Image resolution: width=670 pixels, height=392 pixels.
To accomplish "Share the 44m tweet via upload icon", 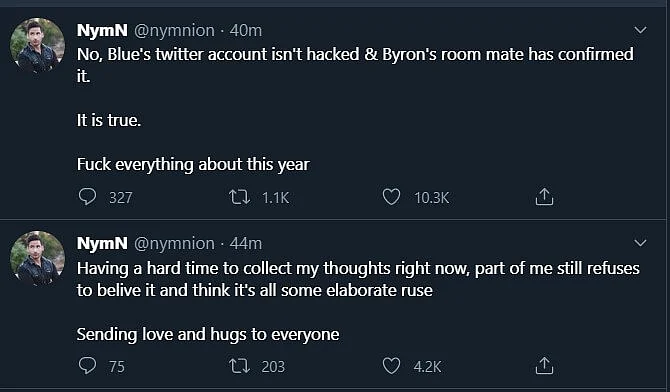I will (x=544, y=365).
